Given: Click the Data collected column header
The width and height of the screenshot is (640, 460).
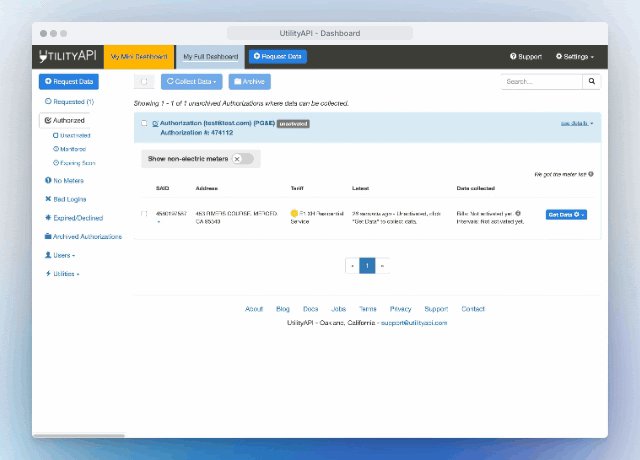Looking at the screenshot, I should click(476, 188).
